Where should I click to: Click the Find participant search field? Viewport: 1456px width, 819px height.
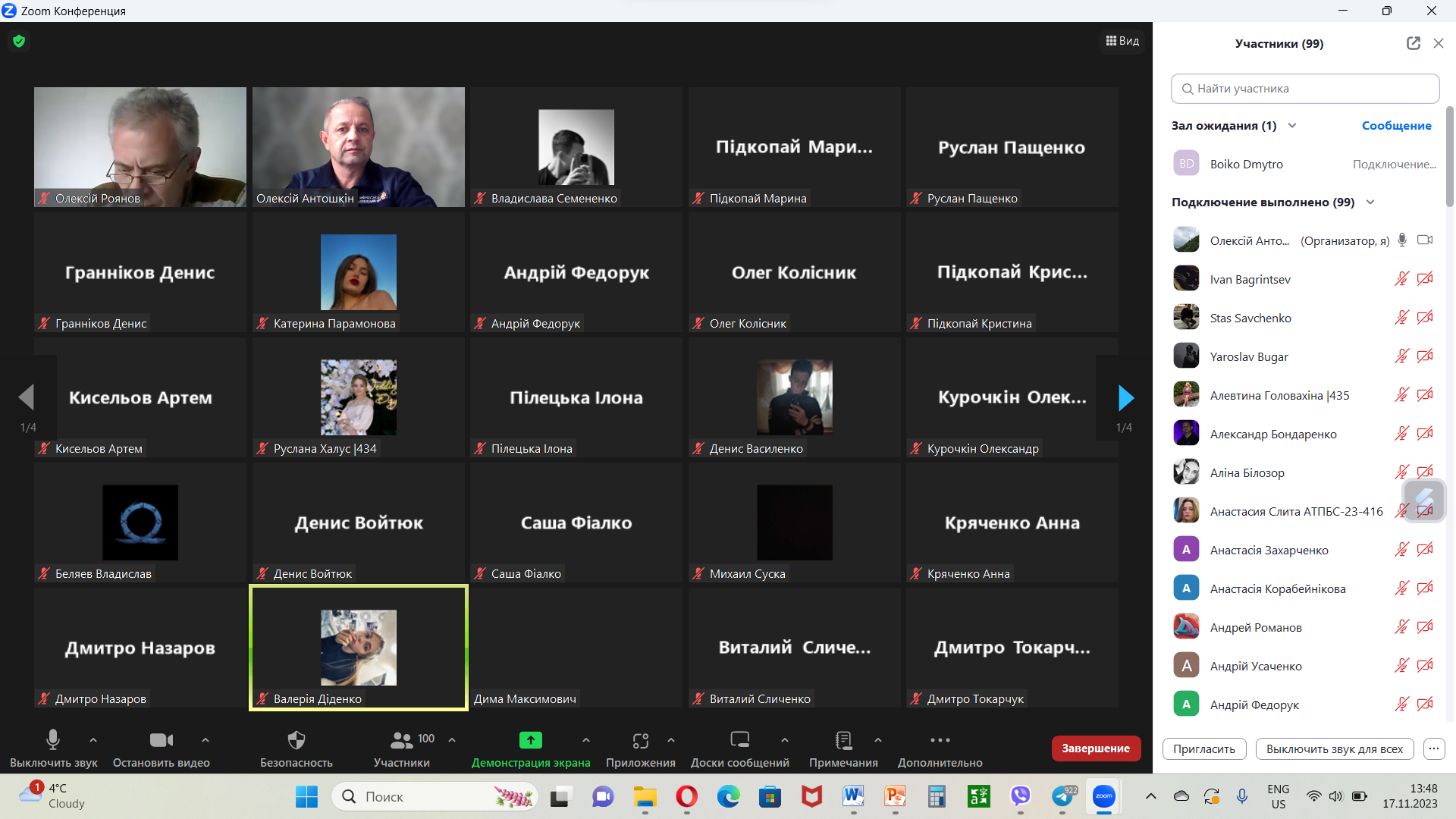[x=1304, y=89]
